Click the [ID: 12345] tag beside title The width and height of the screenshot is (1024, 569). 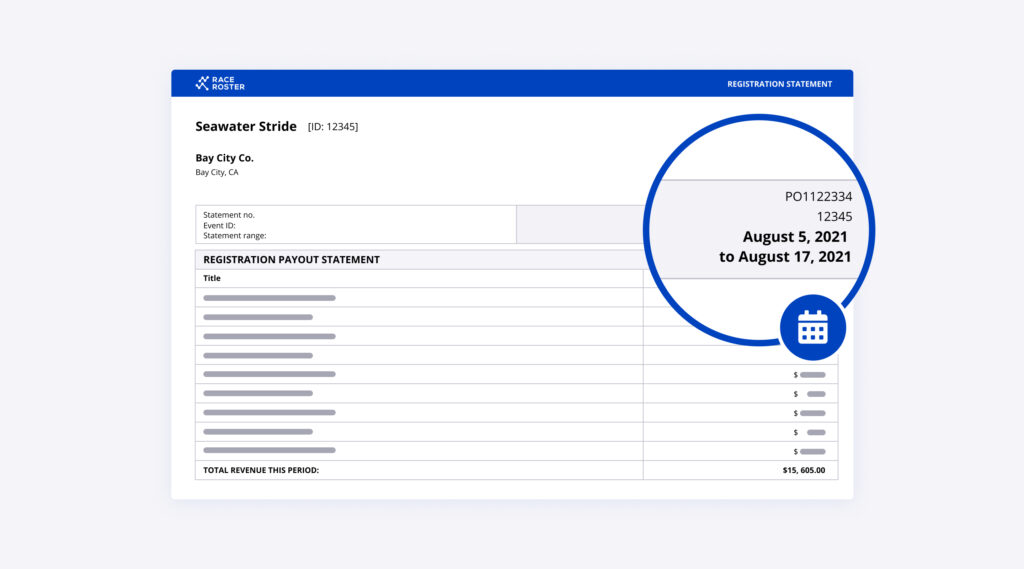(x=332, y=127)
